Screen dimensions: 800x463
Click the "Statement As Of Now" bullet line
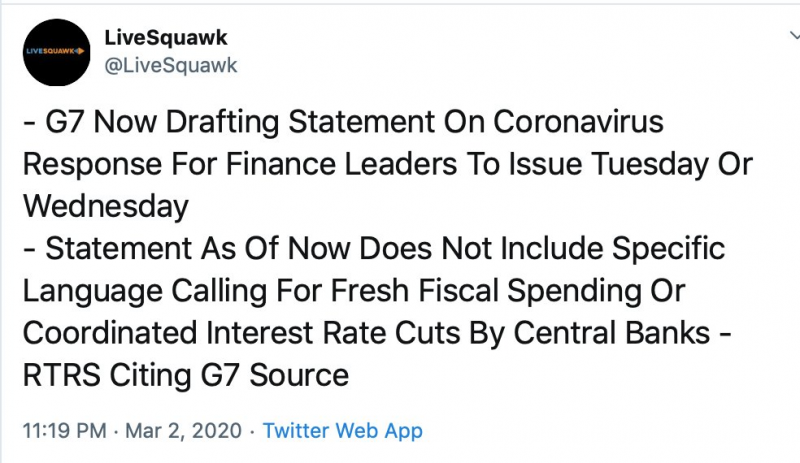tap(374, 249)
